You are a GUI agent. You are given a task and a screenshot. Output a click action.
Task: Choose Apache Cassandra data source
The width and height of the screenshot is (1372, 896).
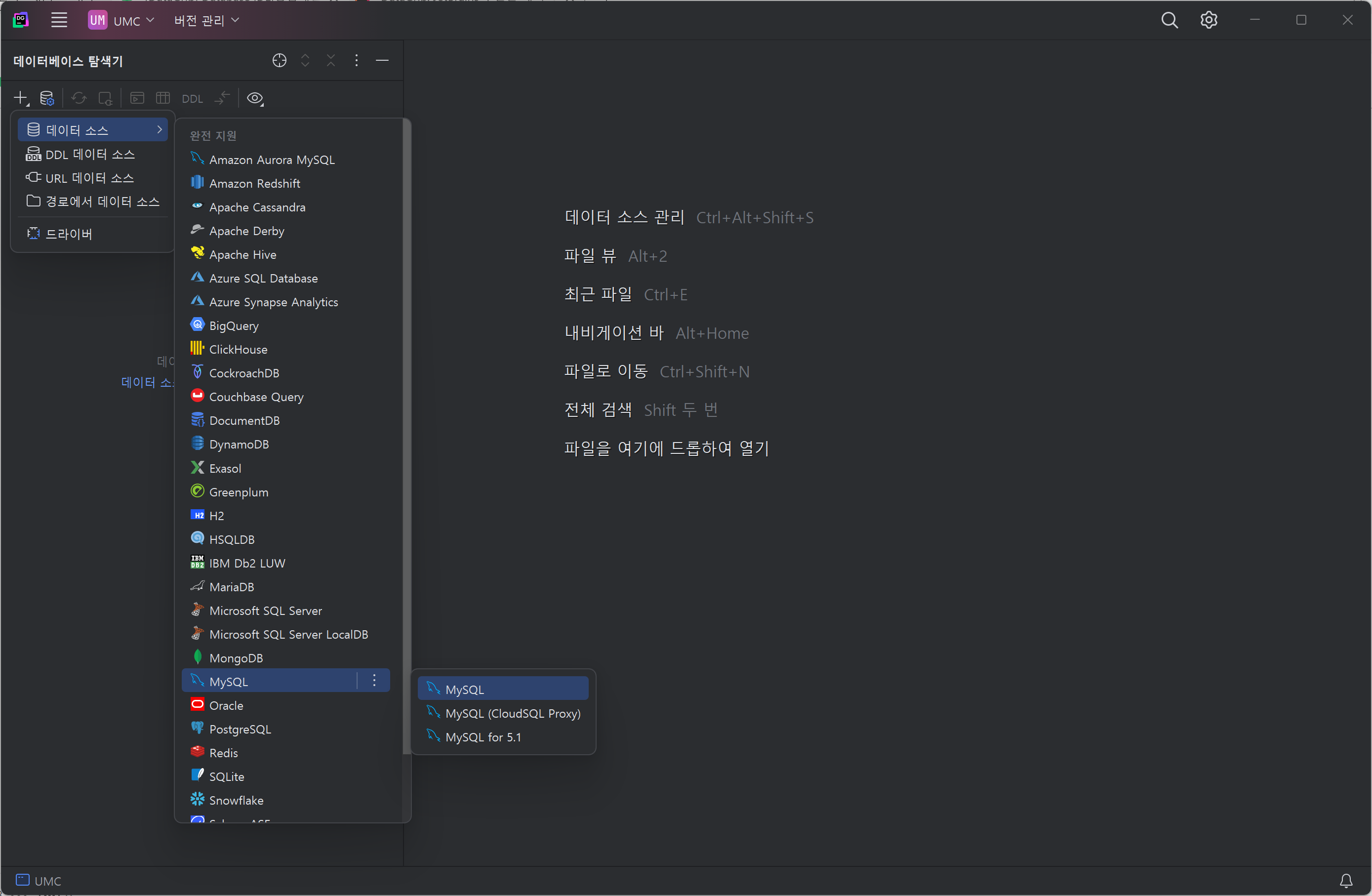coord(286,206)
